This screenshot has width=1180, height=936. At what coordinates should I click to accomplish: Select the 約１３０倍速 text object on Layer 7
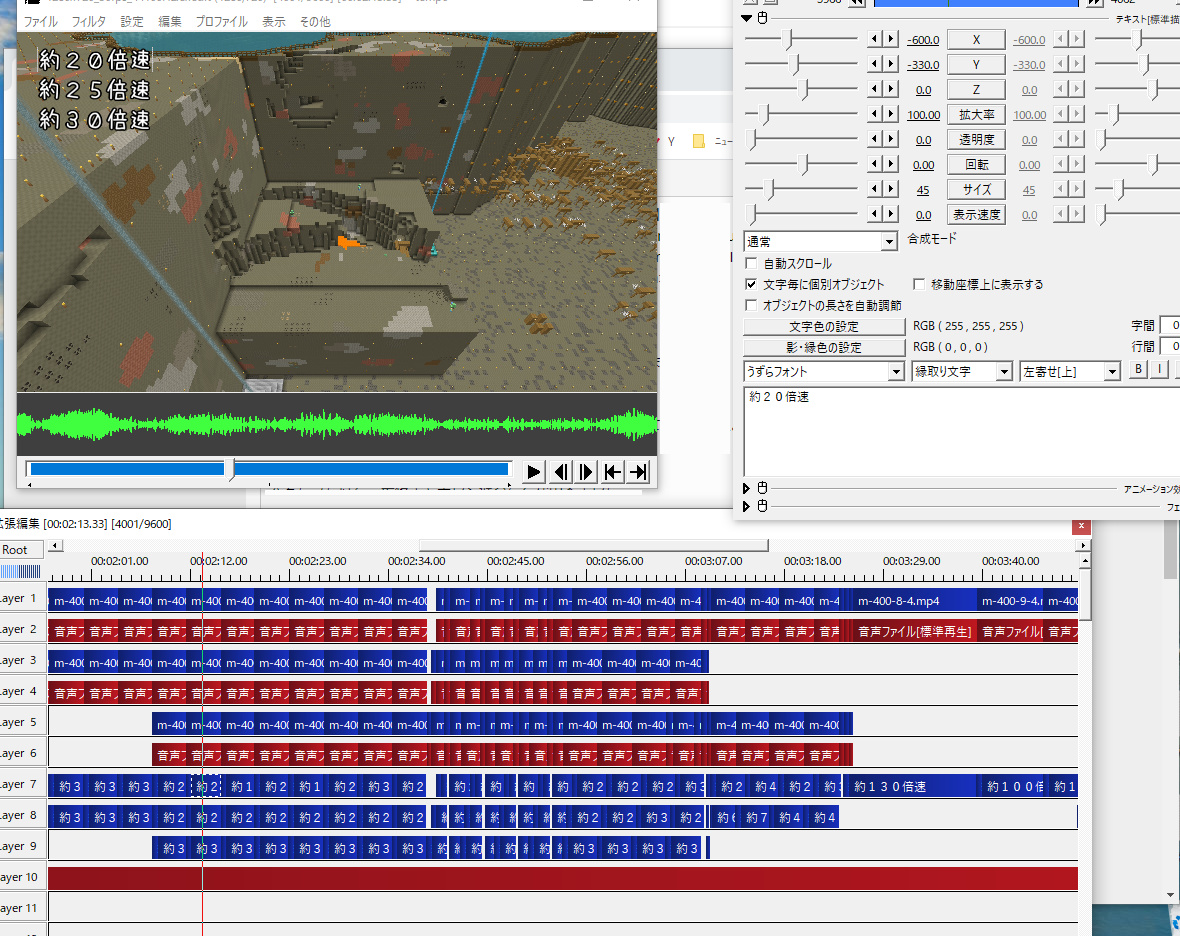pyautogui.click(x=910, y=786)
